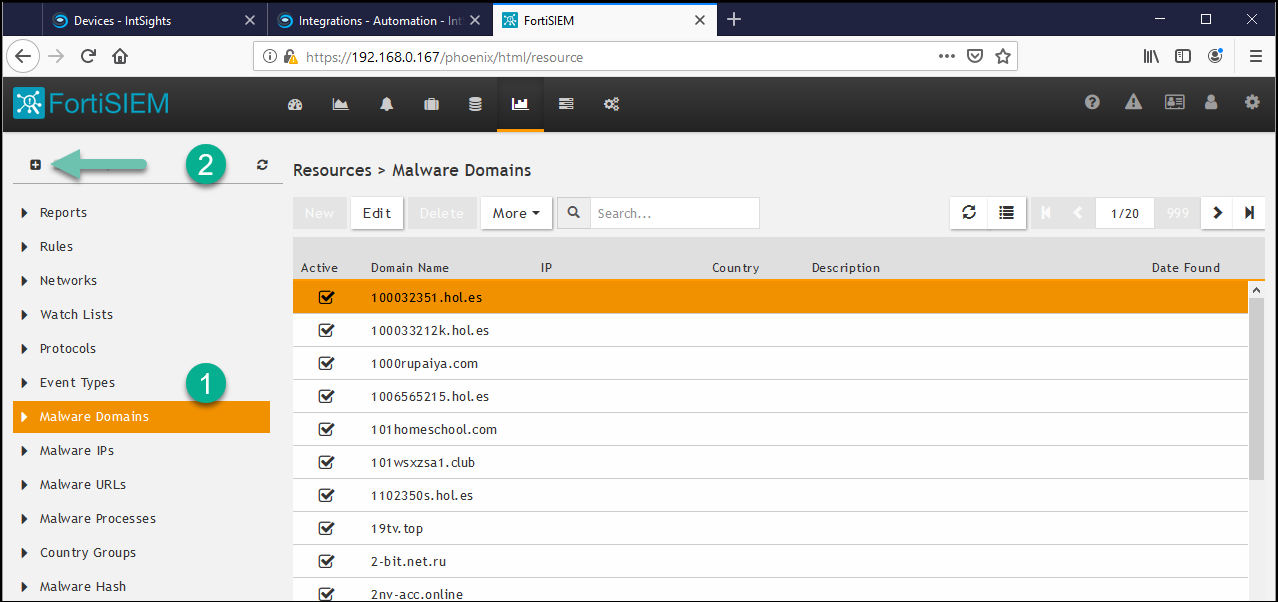Click the Edit button

tap(377, 213)
